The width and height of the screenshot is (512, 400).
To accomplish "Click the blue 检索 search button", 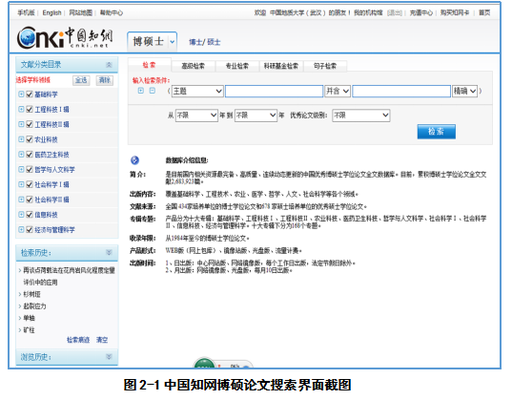I will point(436,132).
